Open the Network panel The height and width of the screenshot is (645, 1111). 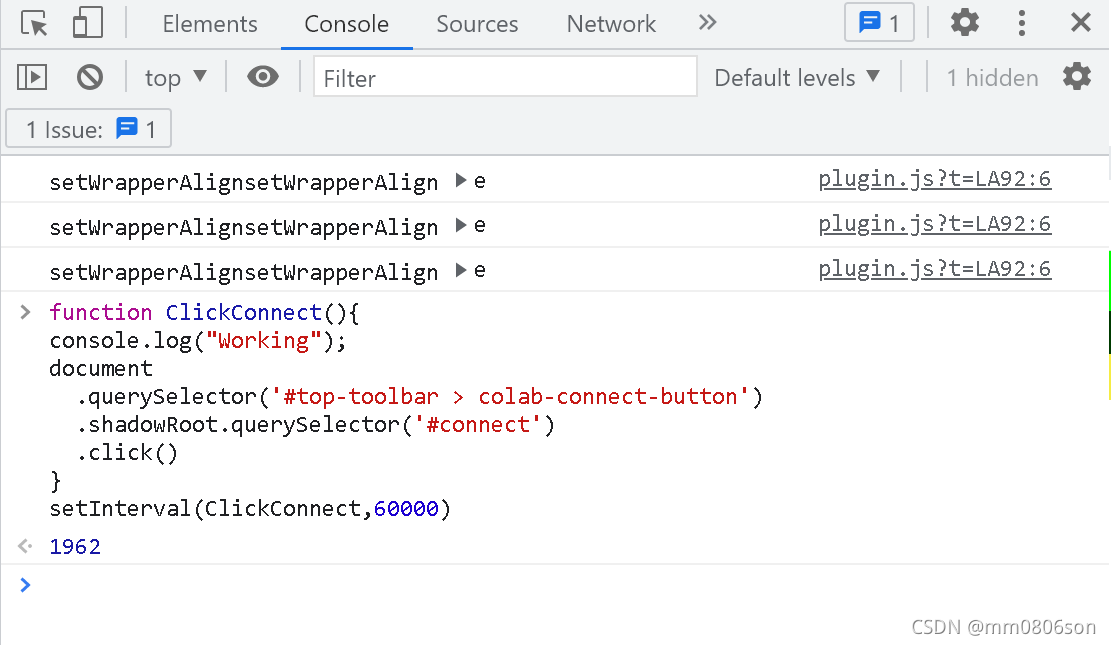point(610,23)
